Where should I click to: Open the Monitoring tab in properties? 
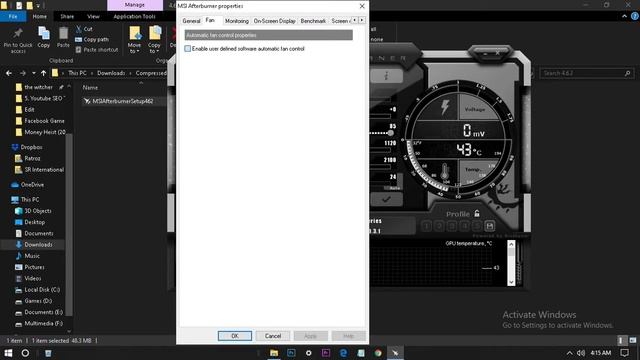point(236,21)
